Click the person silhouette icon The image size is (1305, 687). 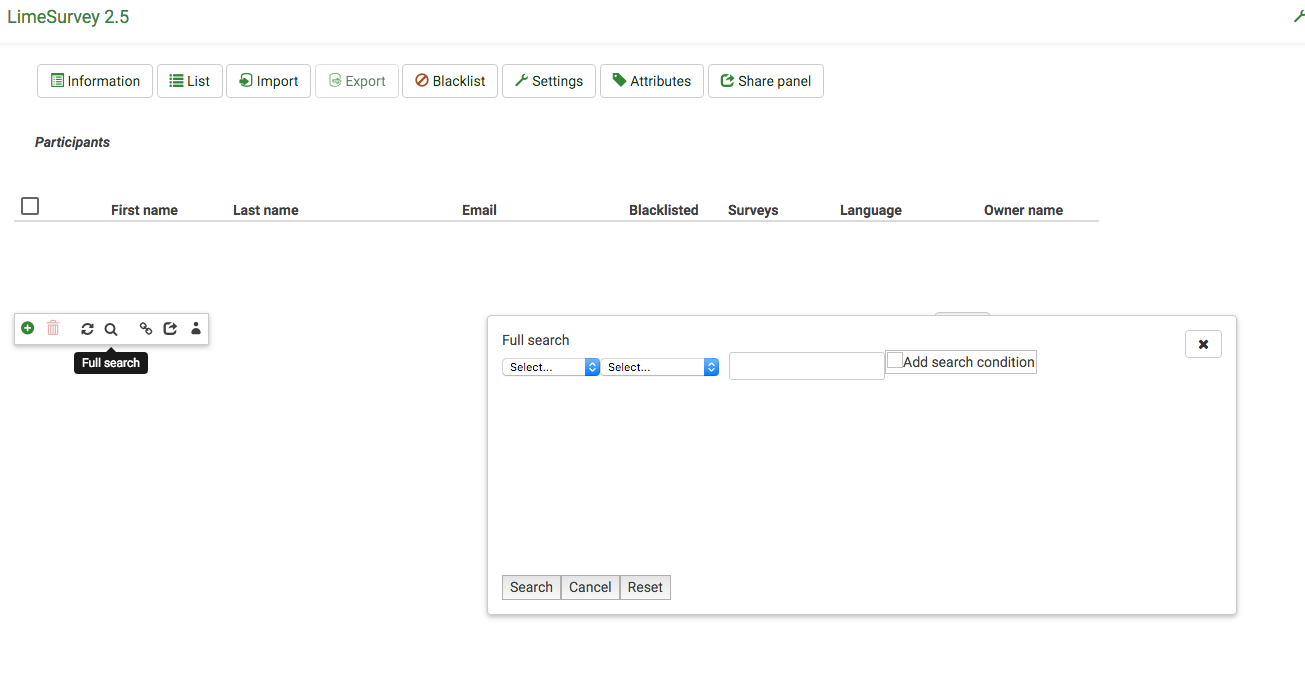point(196,328)
